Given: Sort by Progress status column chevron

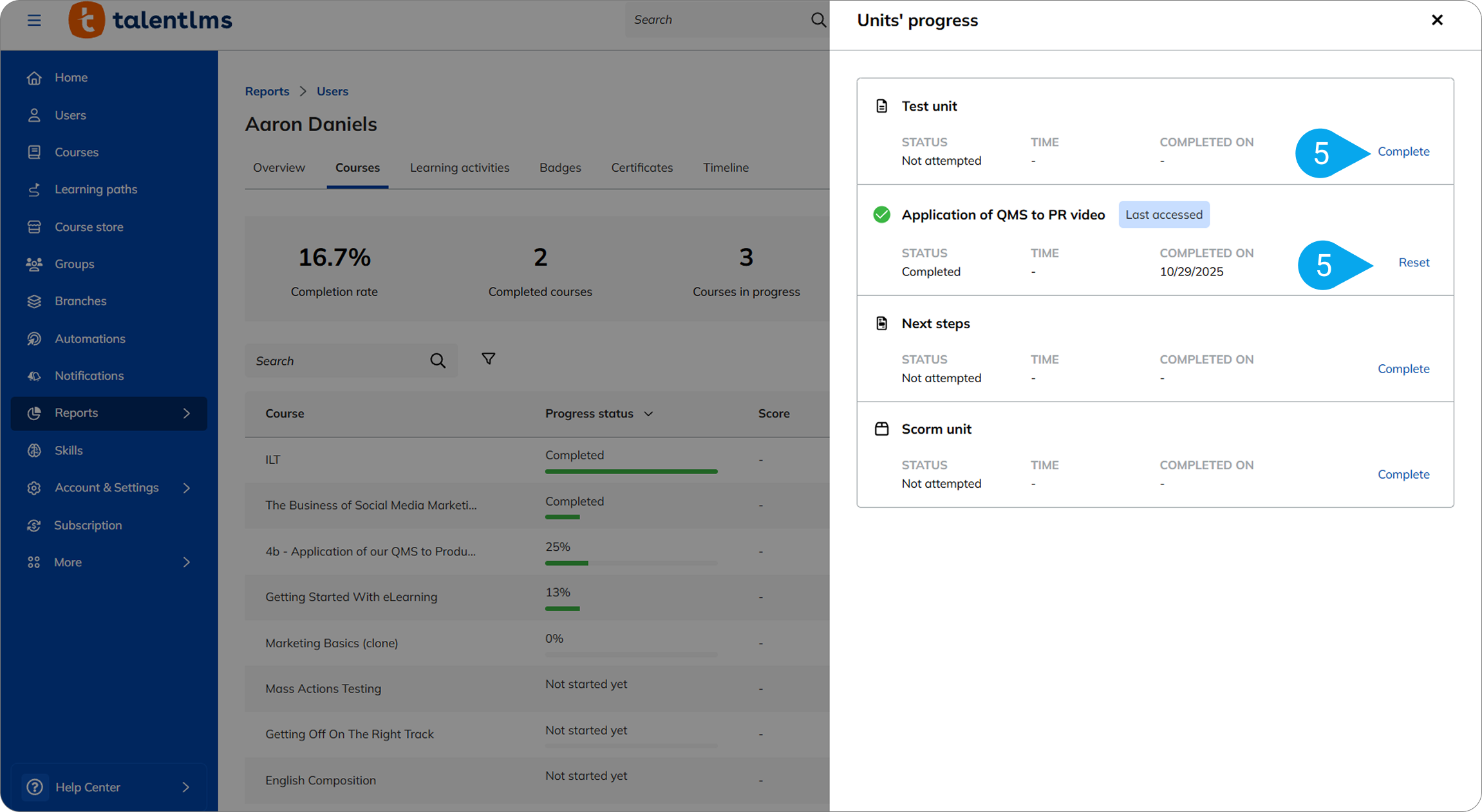Looking at the screenshot, I should (649, 414).
